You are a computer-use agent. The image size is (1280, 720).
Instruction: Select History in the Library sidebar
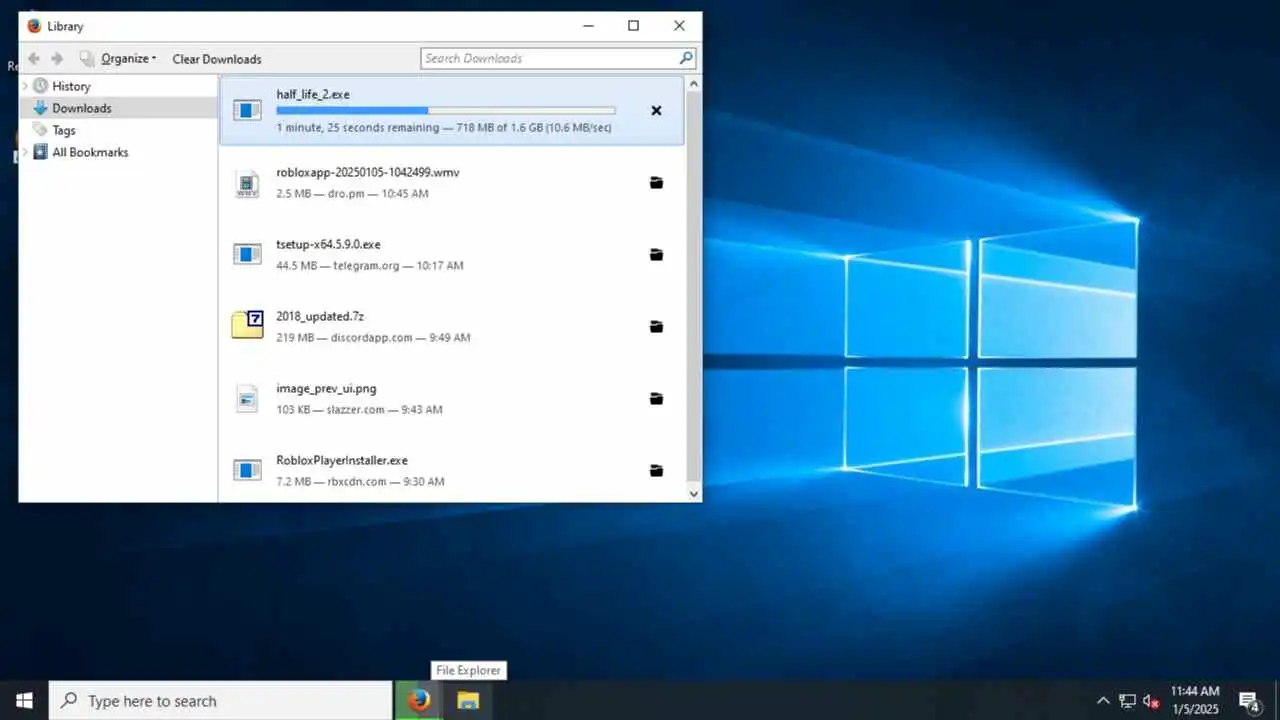point(71,86)
